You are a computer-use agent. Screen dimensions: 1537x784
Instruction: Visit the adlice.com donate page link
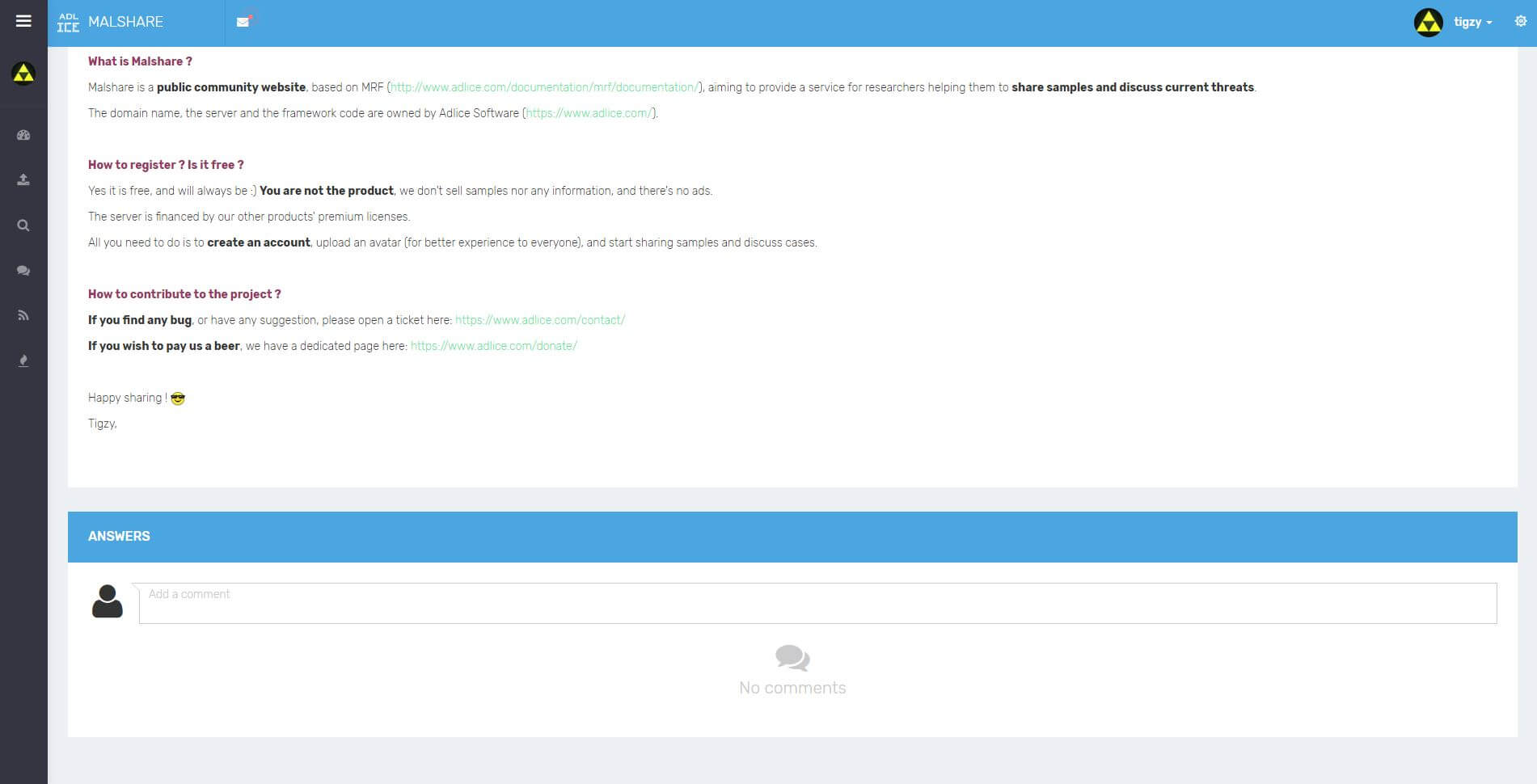click(x=493, y=346)
